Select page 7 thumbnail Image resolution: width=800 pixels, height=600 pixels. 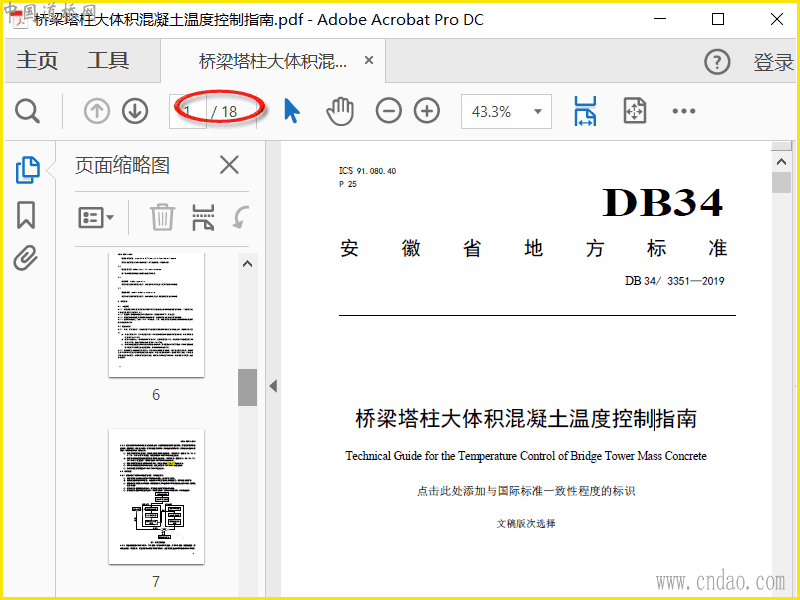156,496
